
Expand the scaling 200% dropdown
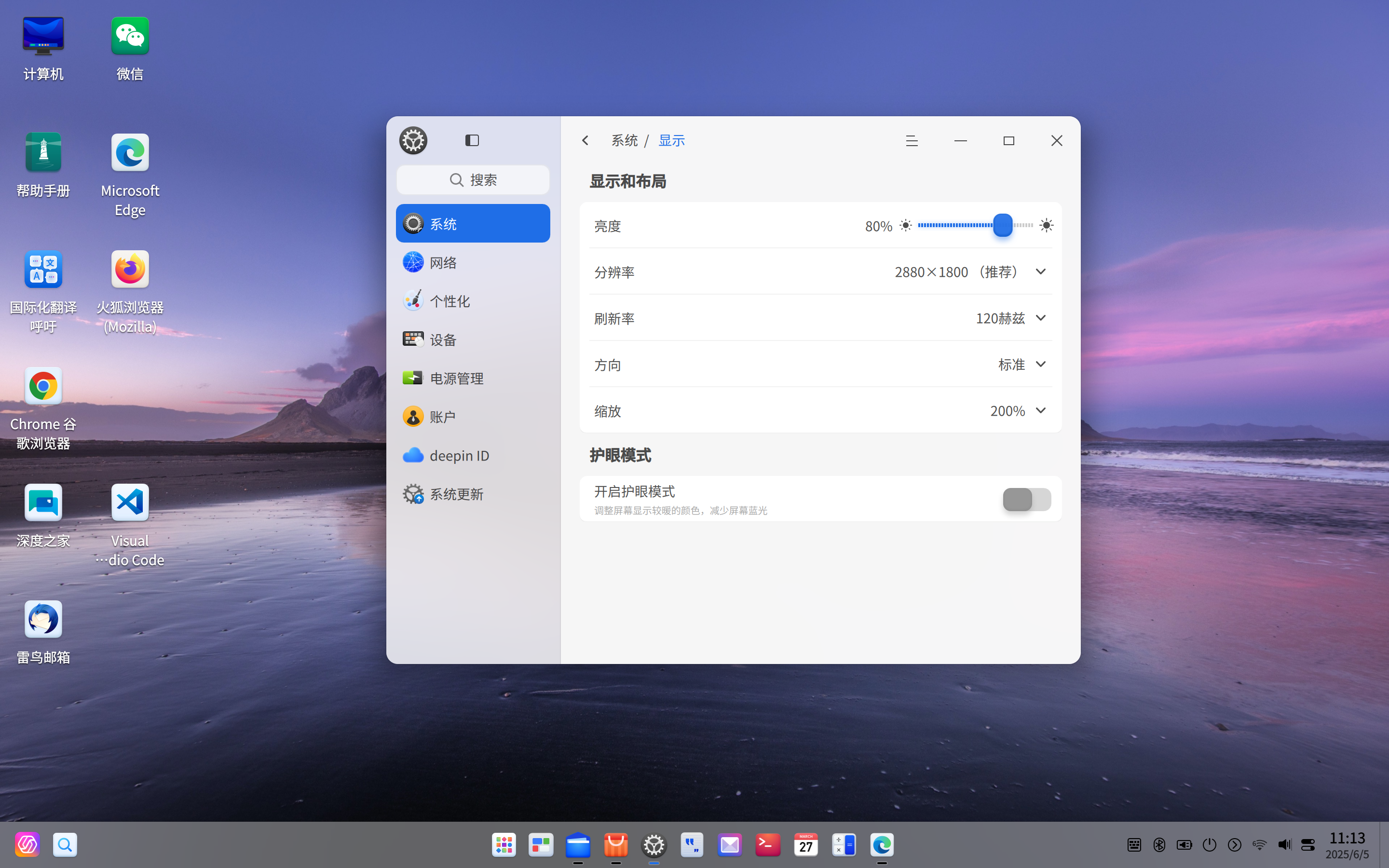pyautogui.click(x=1041, y=410)
